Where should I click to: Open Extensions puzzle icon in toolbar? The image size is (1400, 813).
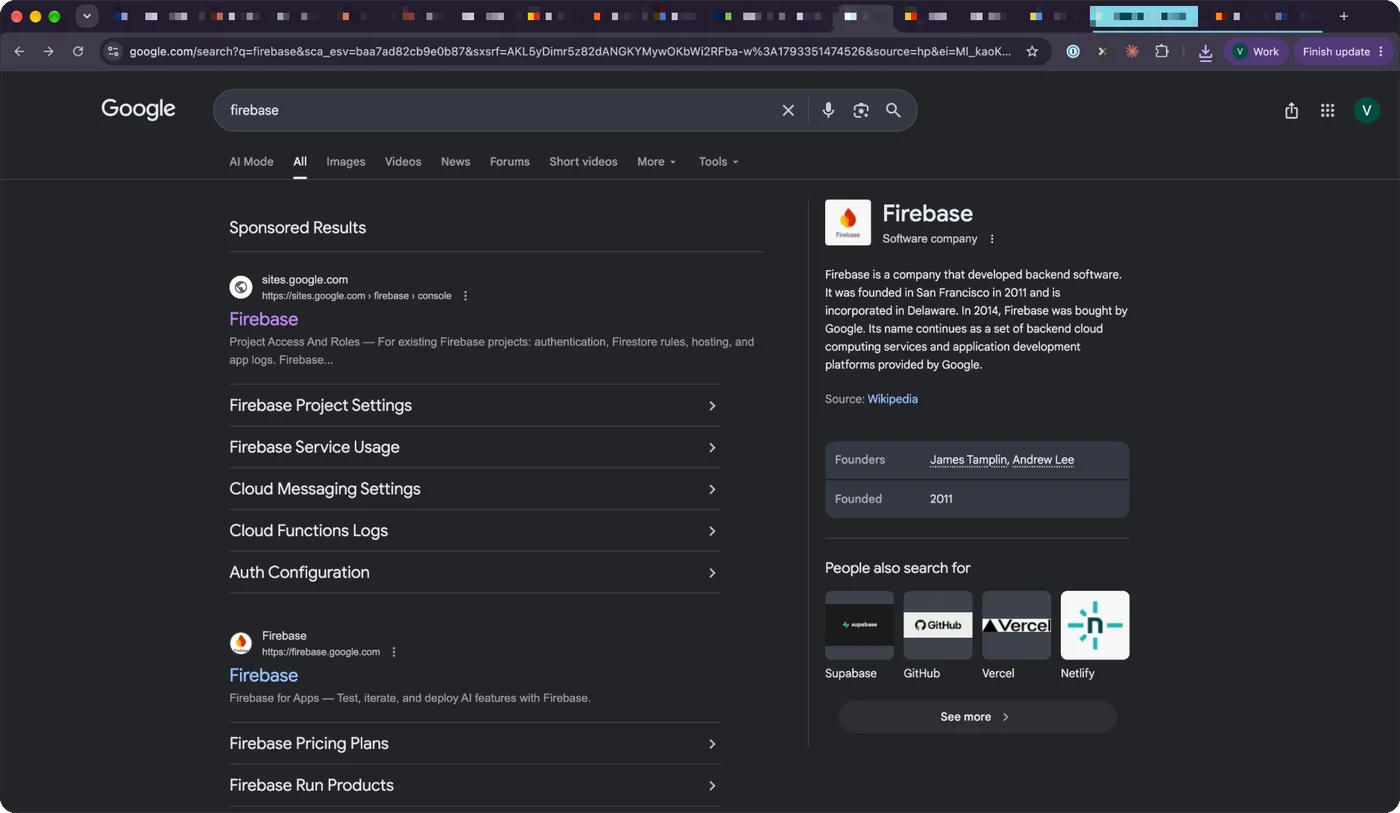click(x=1162, y=51)
